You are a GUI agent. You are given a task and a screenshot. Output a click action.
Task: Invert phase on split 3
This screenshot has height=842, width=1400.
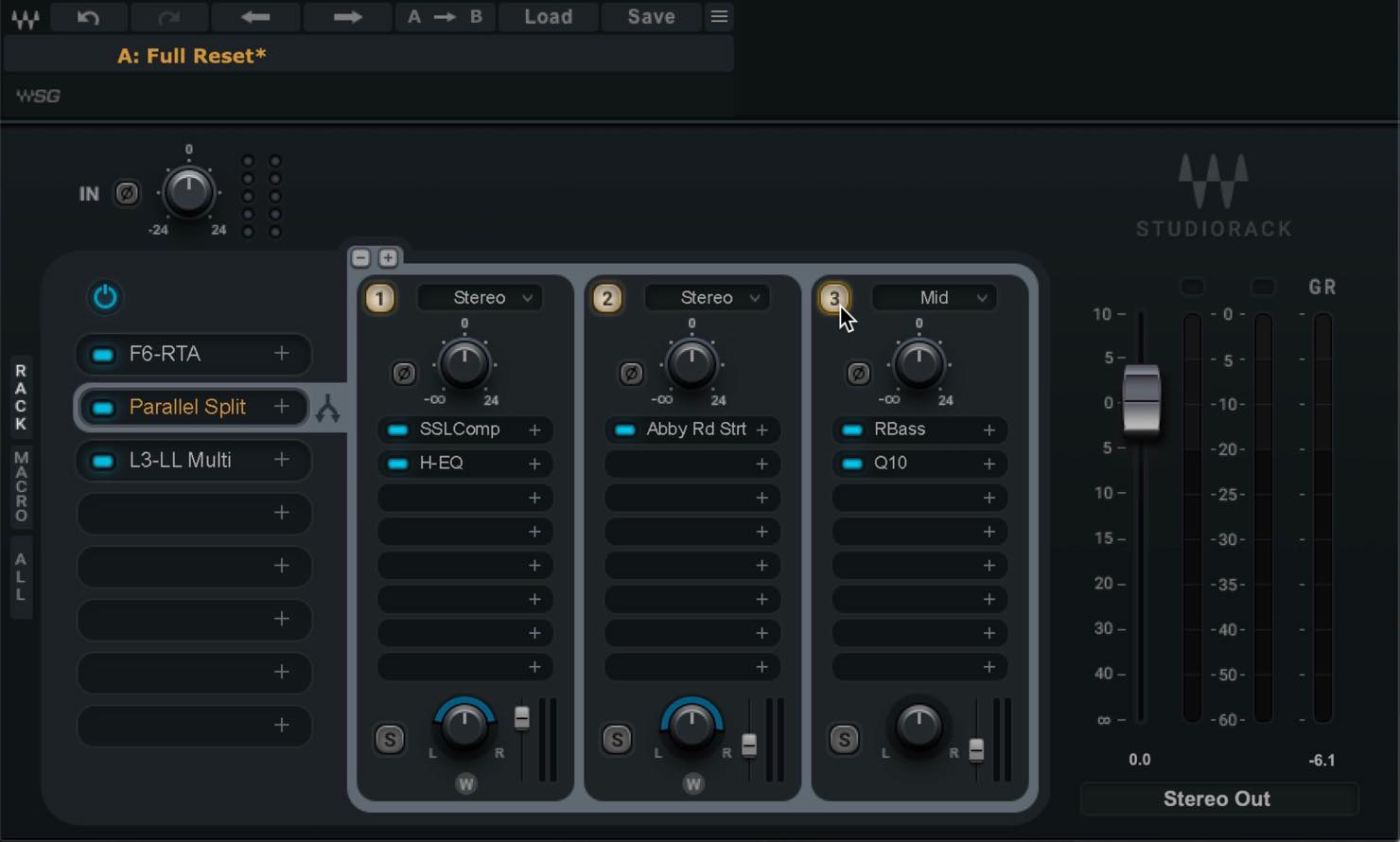pyautogui.click(x=858, y=373)
